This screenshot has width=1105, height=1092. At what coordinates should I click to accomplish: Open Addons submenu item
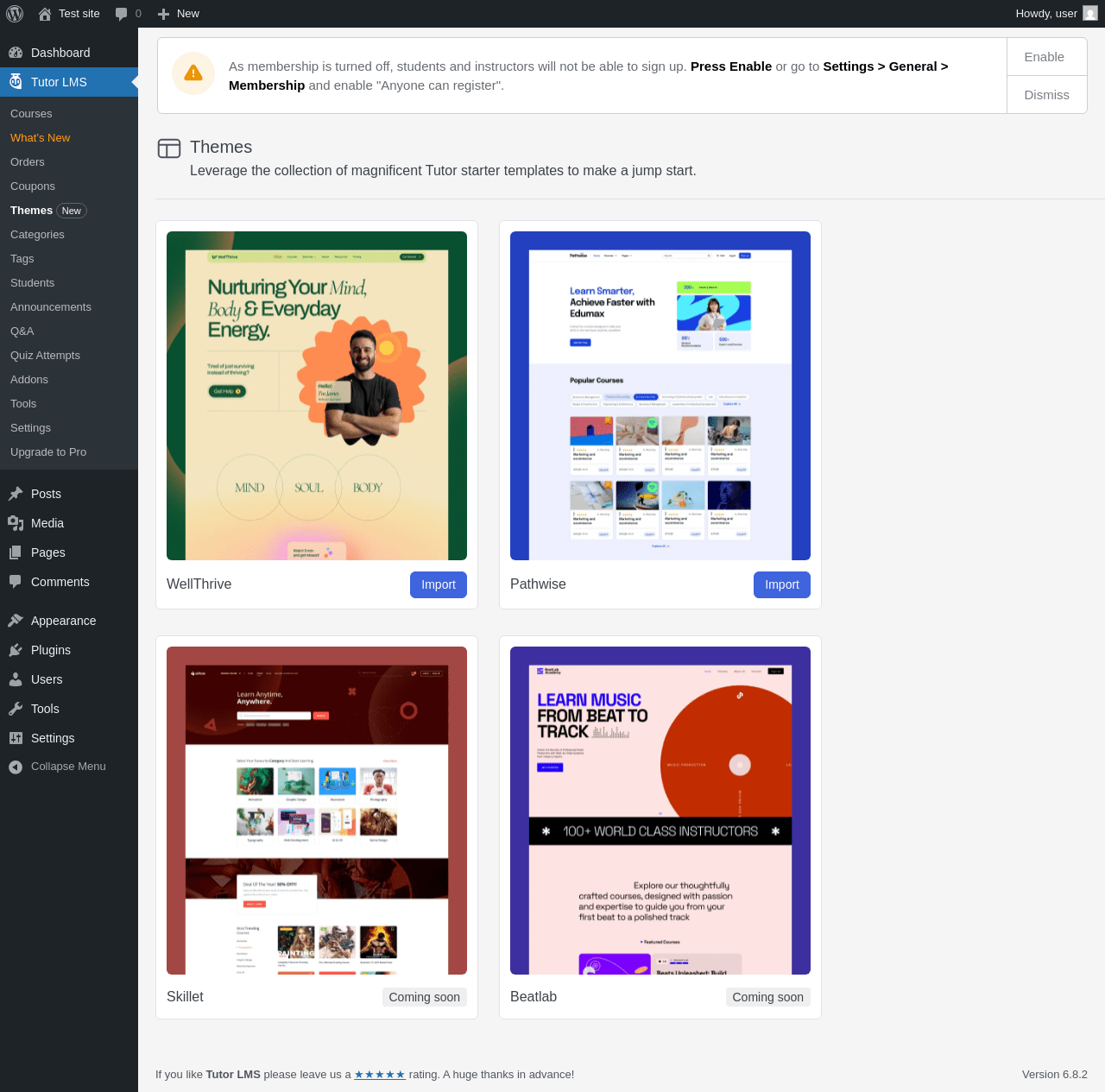point(29,380)
